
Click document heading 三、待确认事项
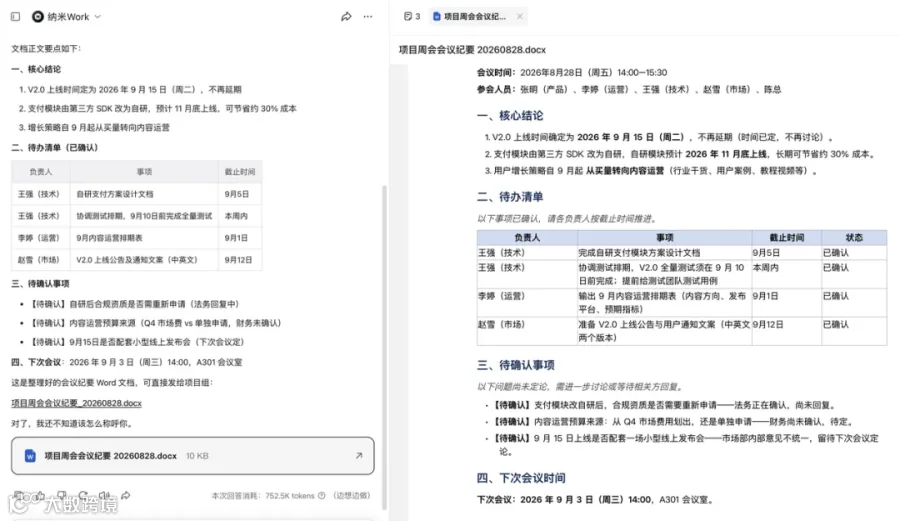[515, 365]
